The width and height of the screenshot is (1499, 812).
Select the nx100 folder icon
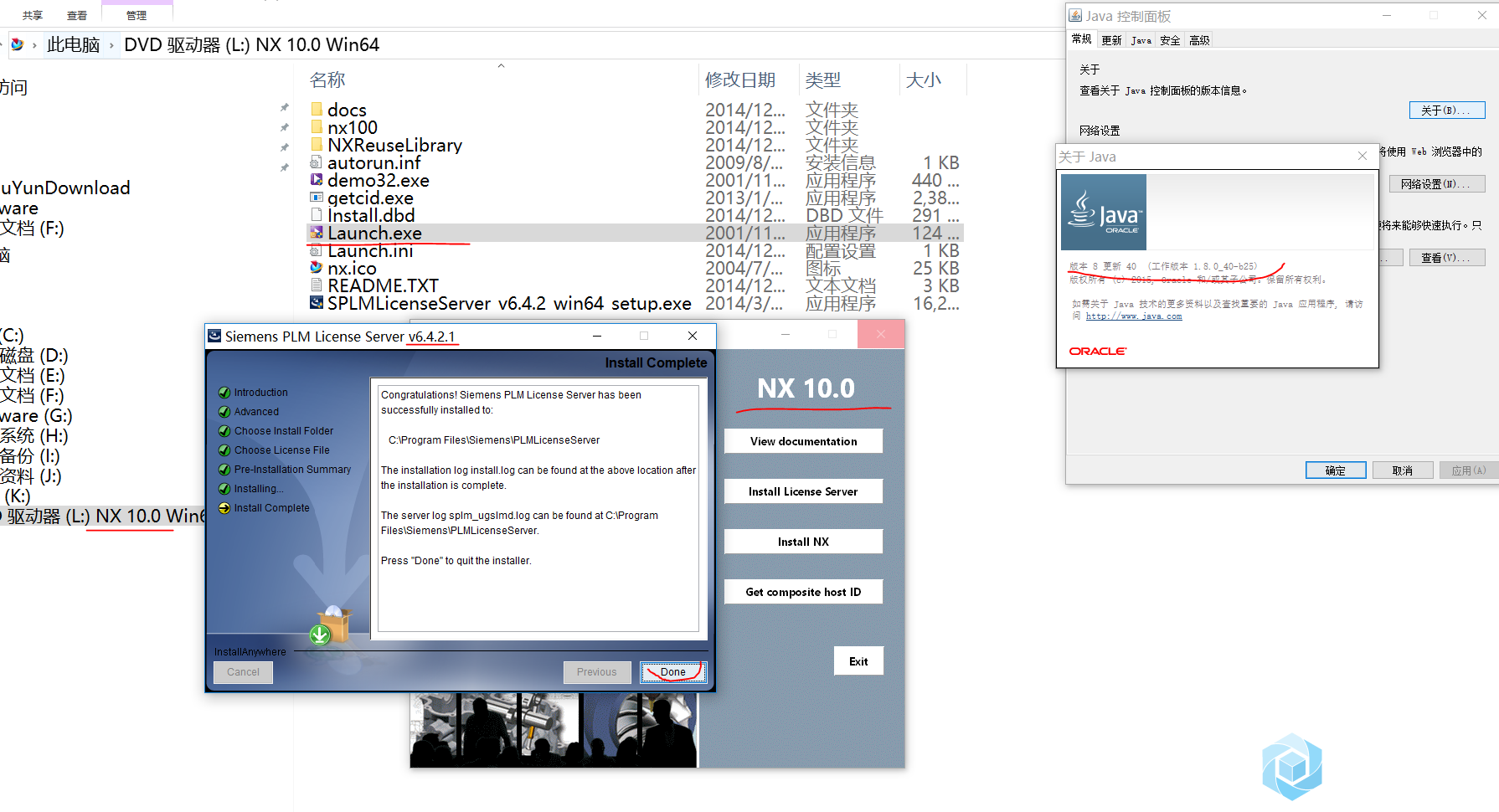317,126
